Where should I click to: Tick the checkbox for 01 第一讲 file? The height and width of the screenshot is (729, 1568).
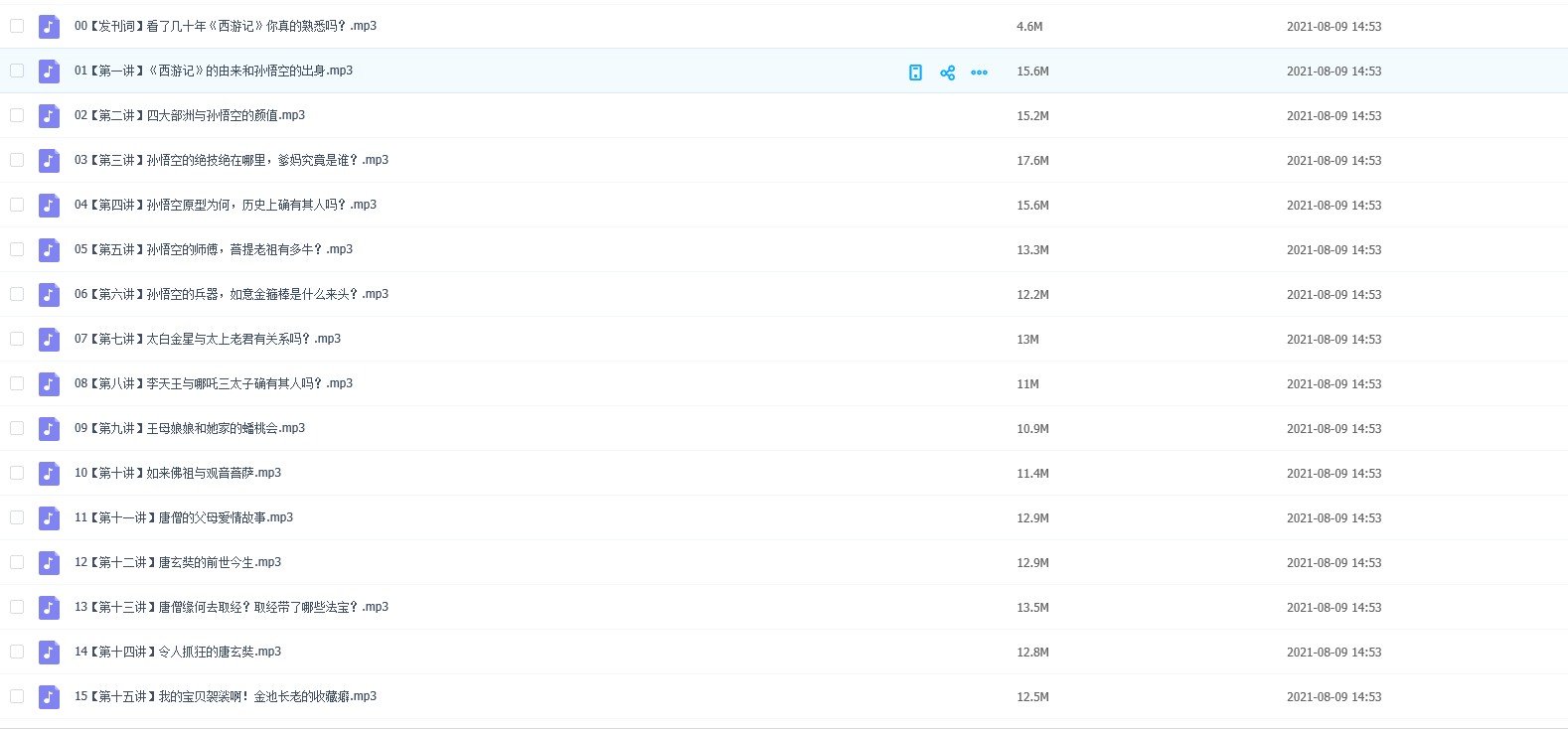tap(17, 71)
